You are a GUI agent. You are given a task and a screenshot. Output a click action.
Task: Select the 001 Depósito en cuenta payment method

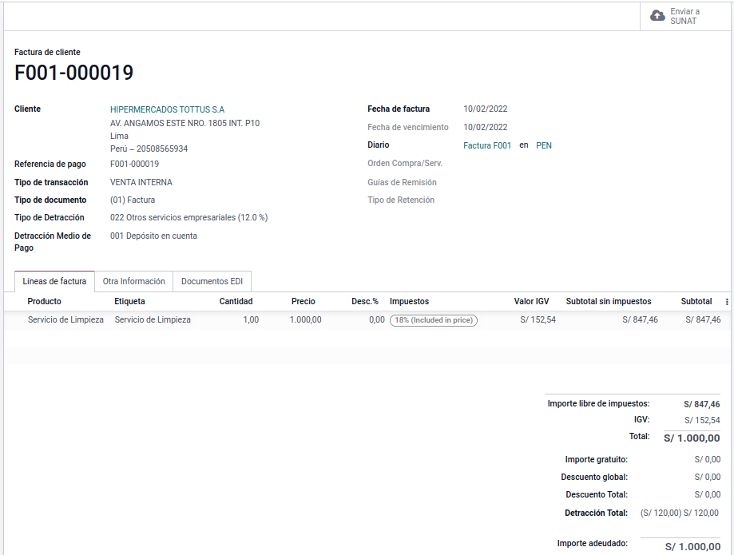pos(153,236)
